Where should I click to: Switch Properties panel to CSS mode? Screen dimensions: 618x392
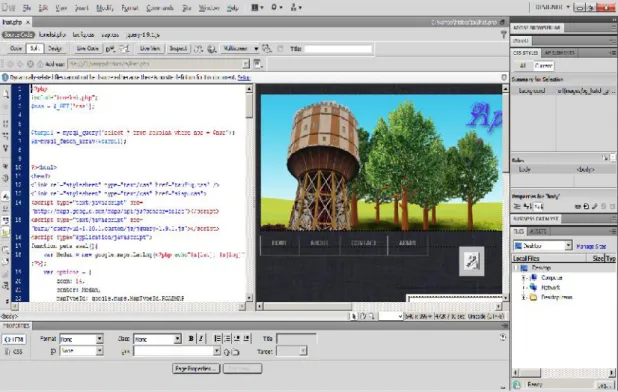pos(14,352)
